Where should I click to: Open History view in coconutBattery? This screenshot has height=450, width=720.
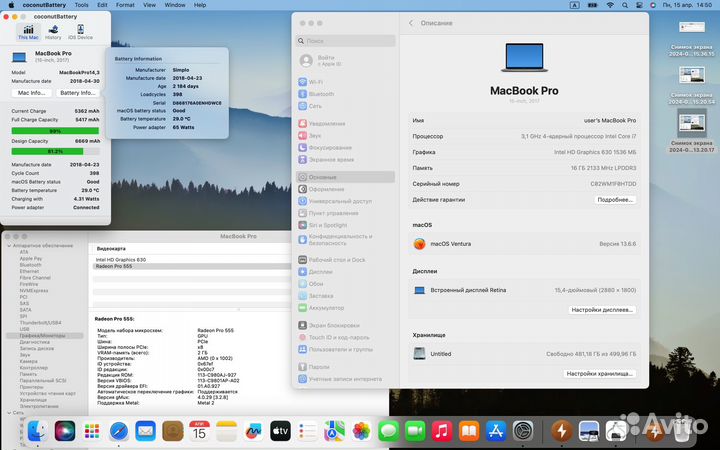click(53, 32)
